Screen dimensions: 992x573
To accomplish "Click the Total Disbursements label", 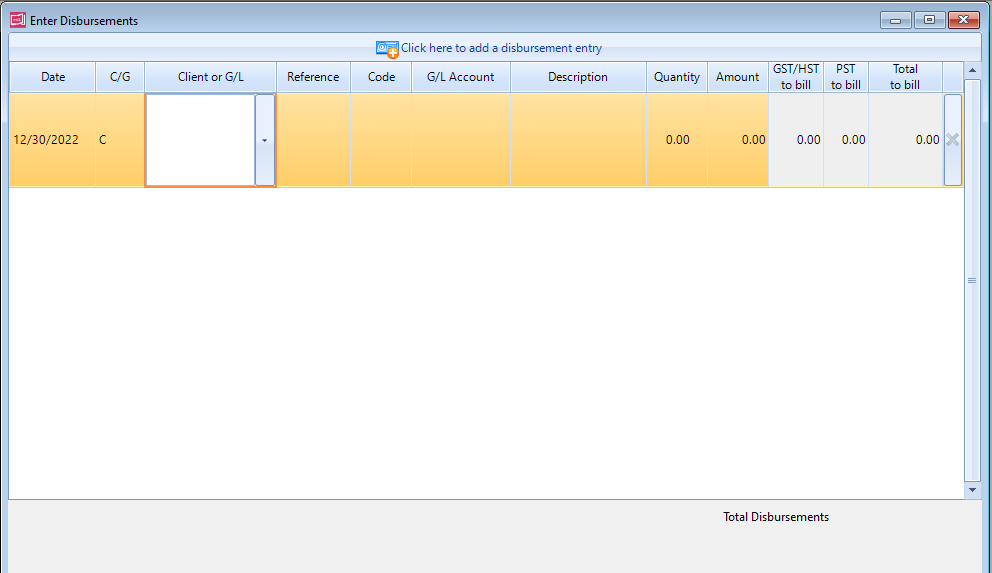I will (x=776, y=517).
